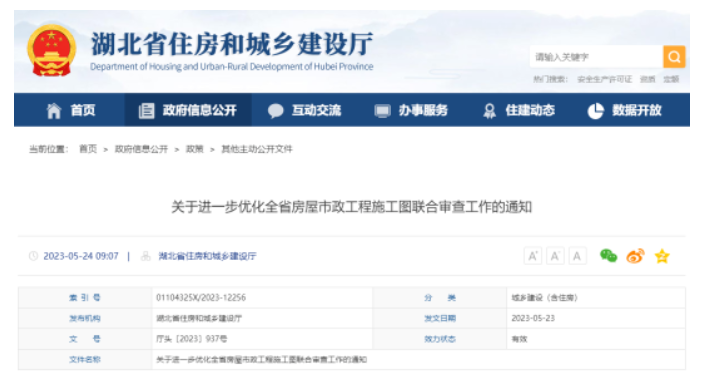Focus the keyword search input field
Screen dimensions: 705x388
pyautogui.click(x=596, y=57)
